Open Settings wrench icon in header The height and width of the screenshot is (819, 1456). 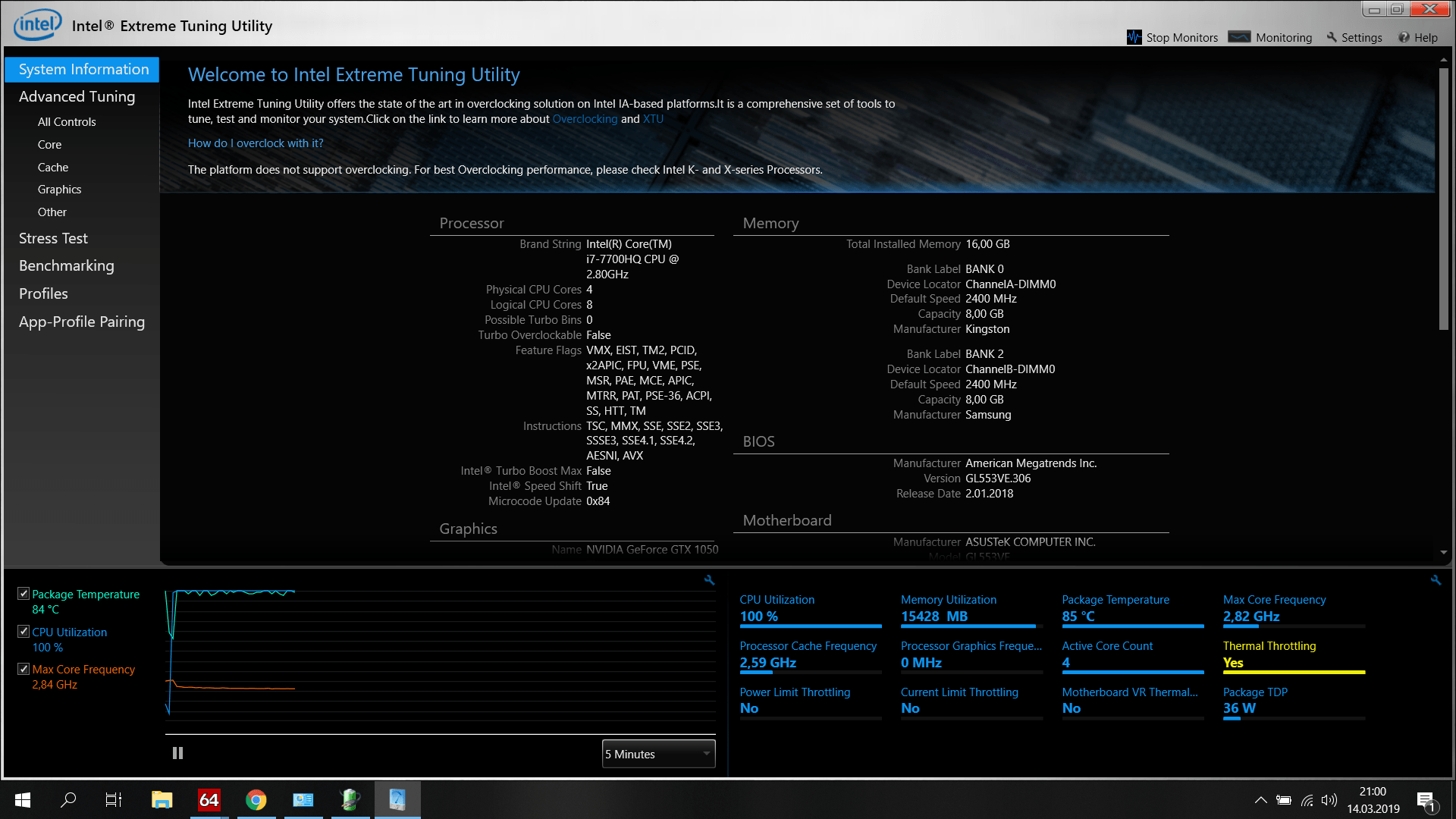click(x=1332, y=37)
